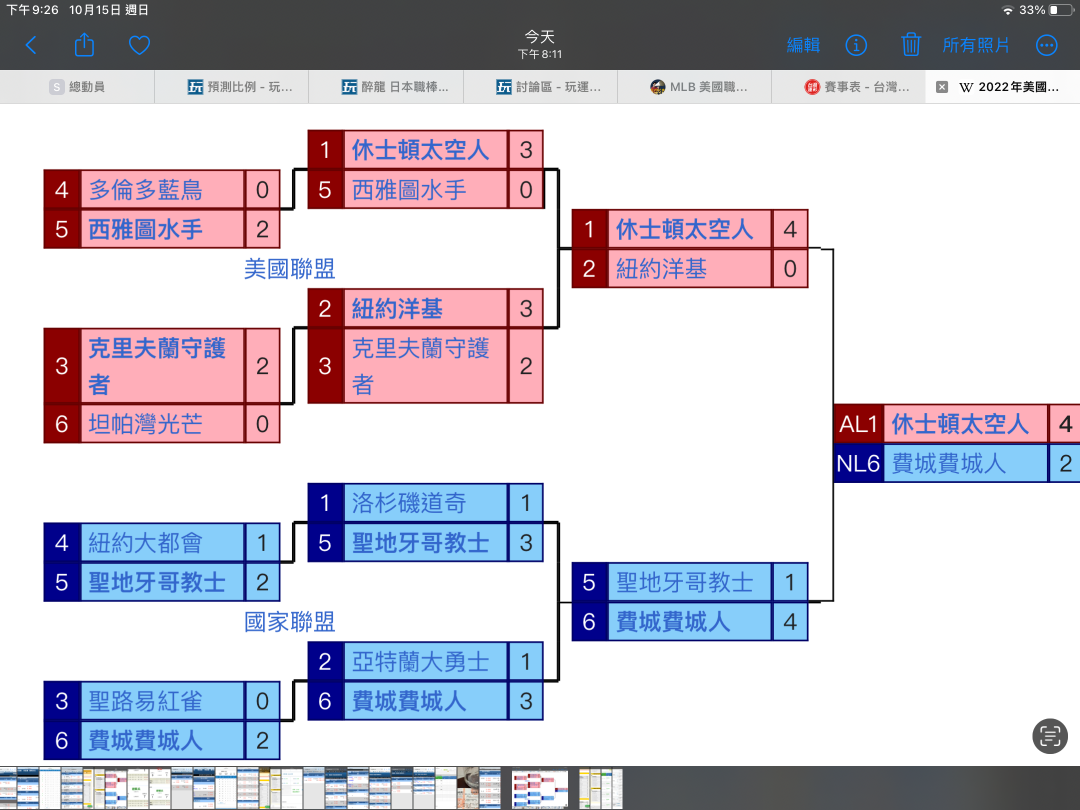Click the 今天 下午 8:11 photo title
1080x810 pixels.
pyautogui.click(x=540, y=45)
